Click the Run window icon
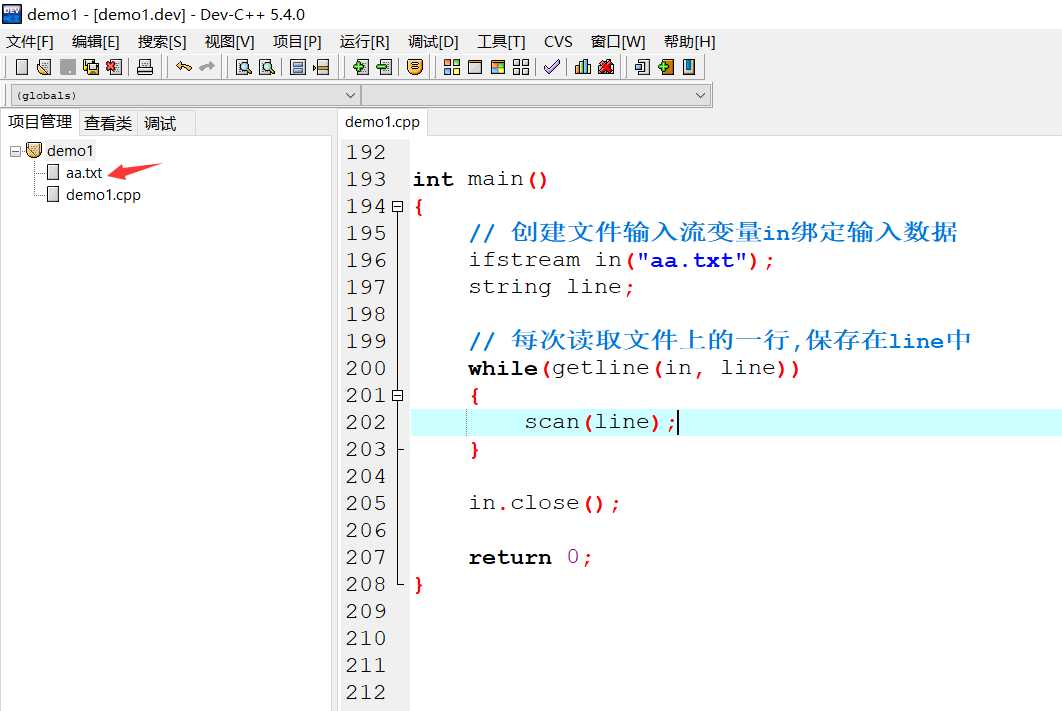 point(475,67)
